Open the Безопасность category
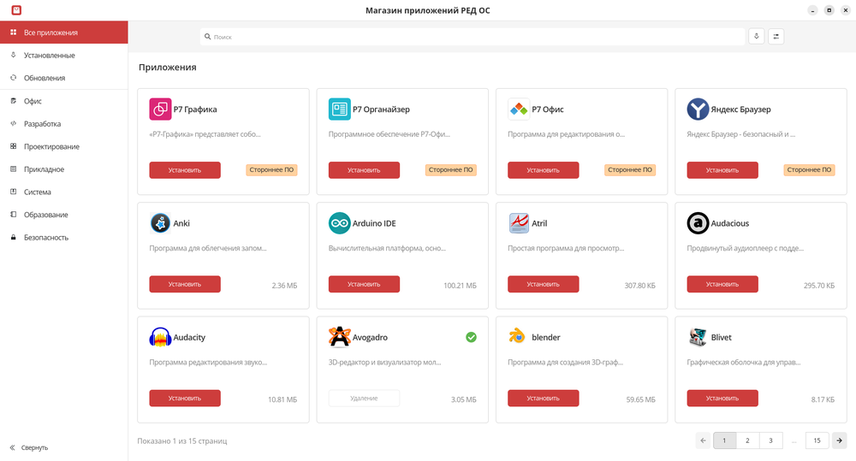Viewport: 856px width, 461px height. (x=46, y=238)
